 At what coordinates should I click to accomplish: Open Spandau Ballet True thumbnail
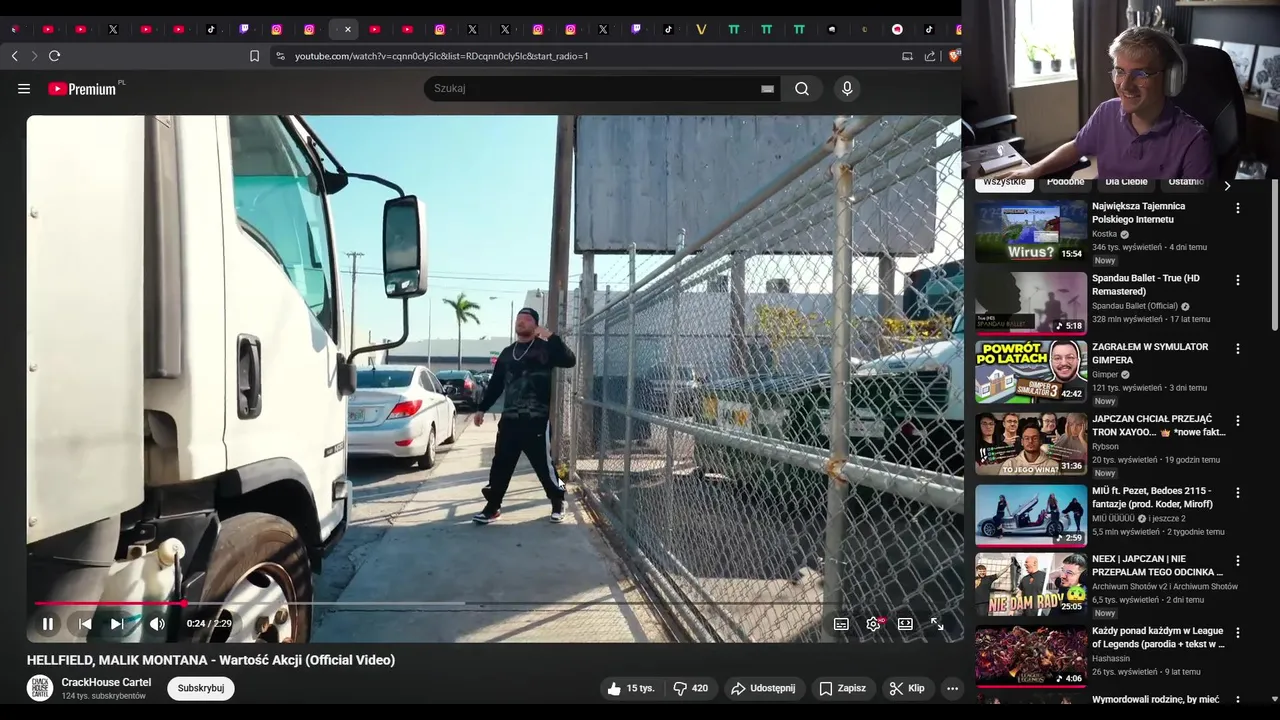click(1031, 303)
